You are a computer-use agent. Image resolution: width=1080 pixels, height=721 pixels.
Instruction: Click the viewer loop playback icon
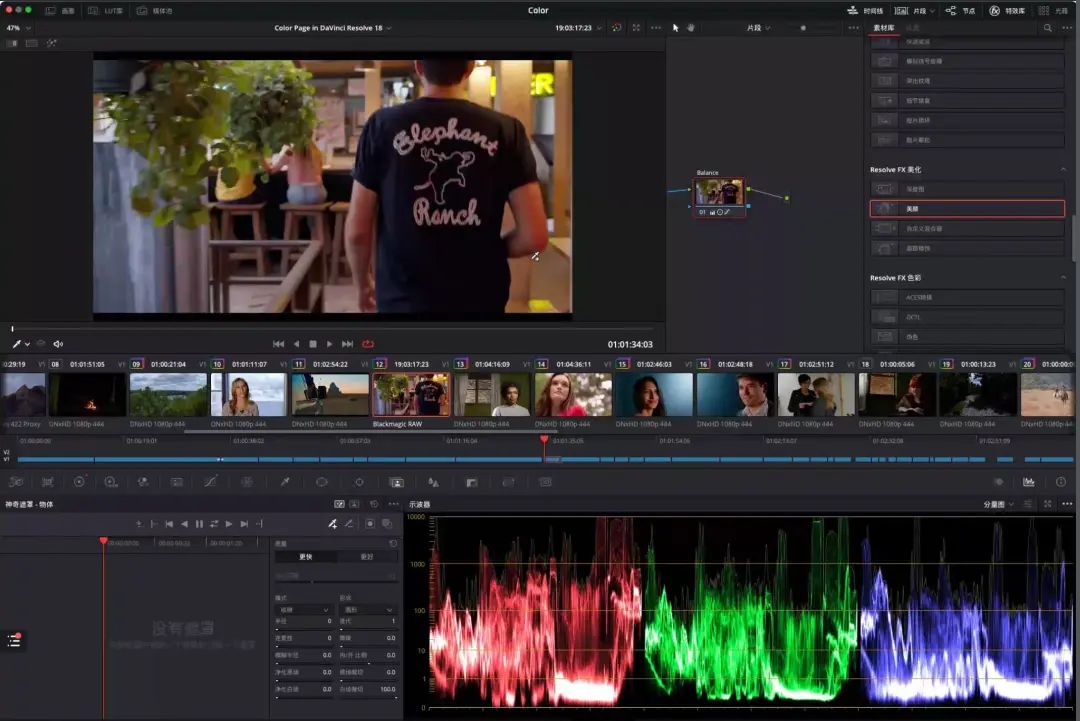pyautogui.click(x=368, y=344)
